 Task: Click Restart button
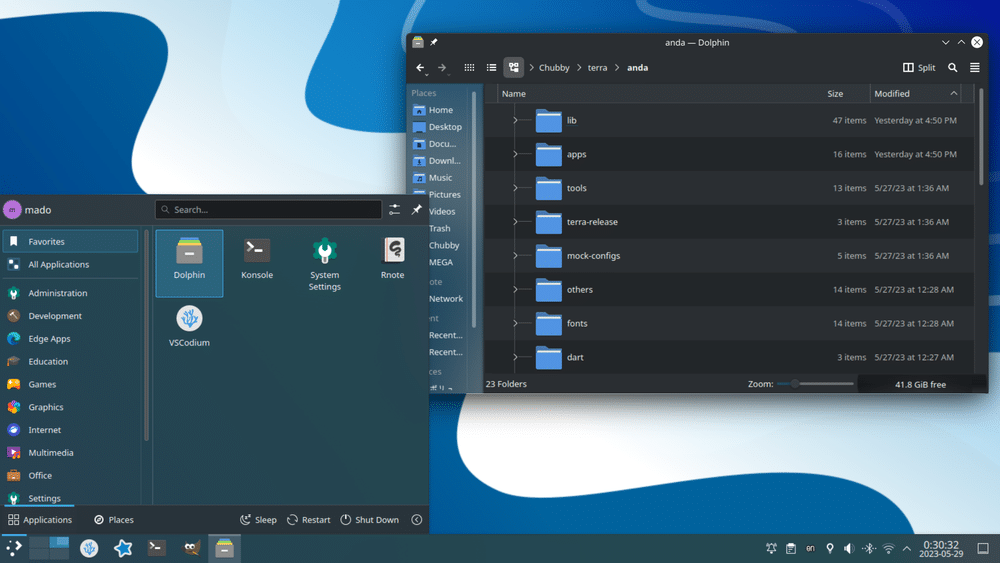tap(309, 520)
